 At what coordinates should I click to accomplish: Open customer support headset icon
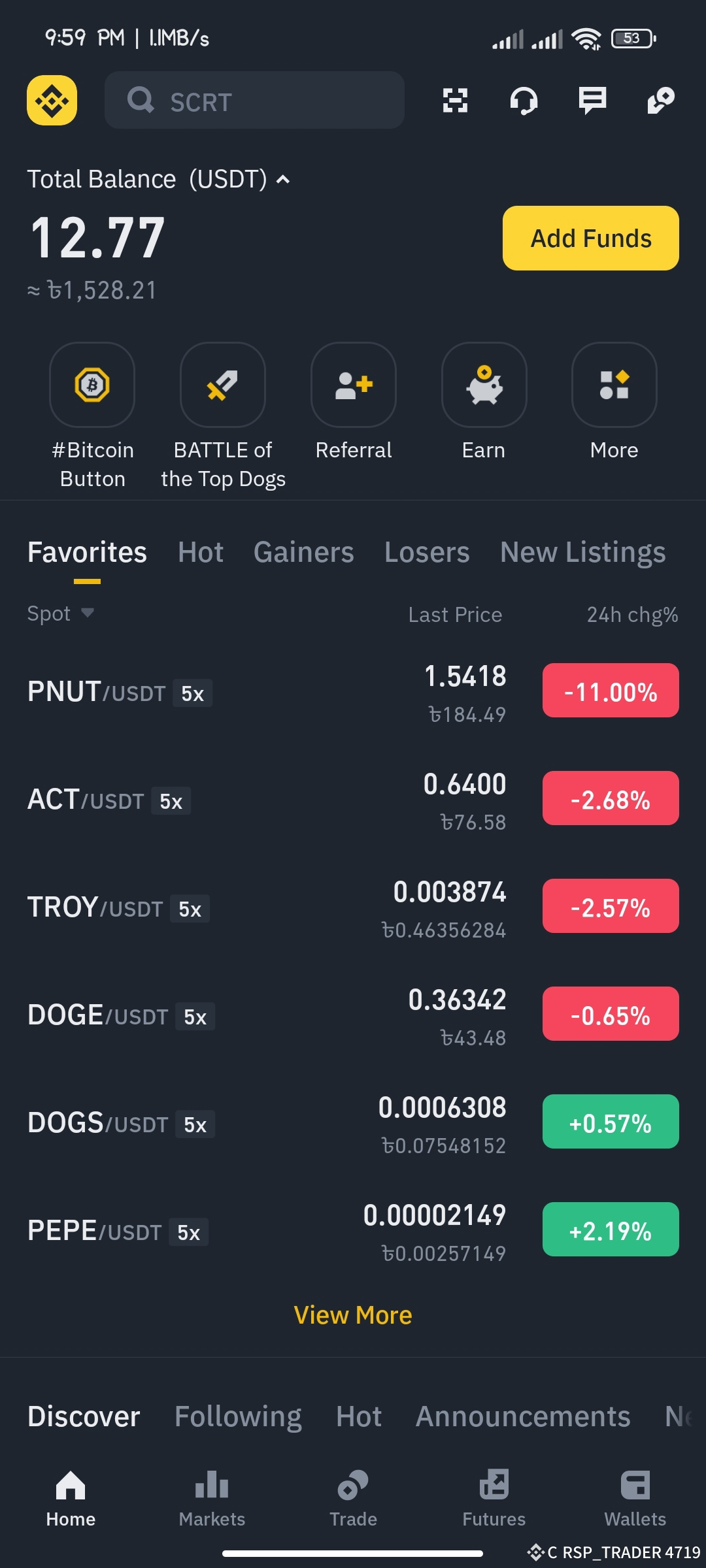point(524,101)
